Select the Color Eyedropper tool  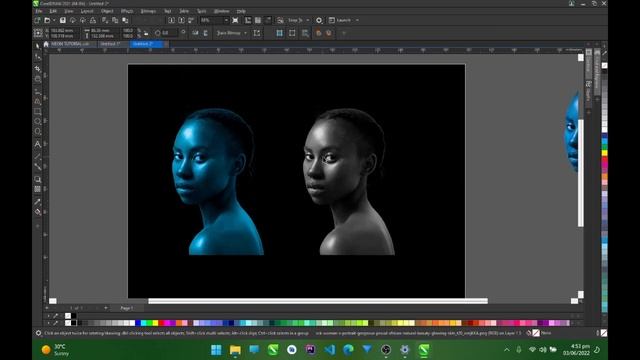pyautogui.click(x=38, y=202)
